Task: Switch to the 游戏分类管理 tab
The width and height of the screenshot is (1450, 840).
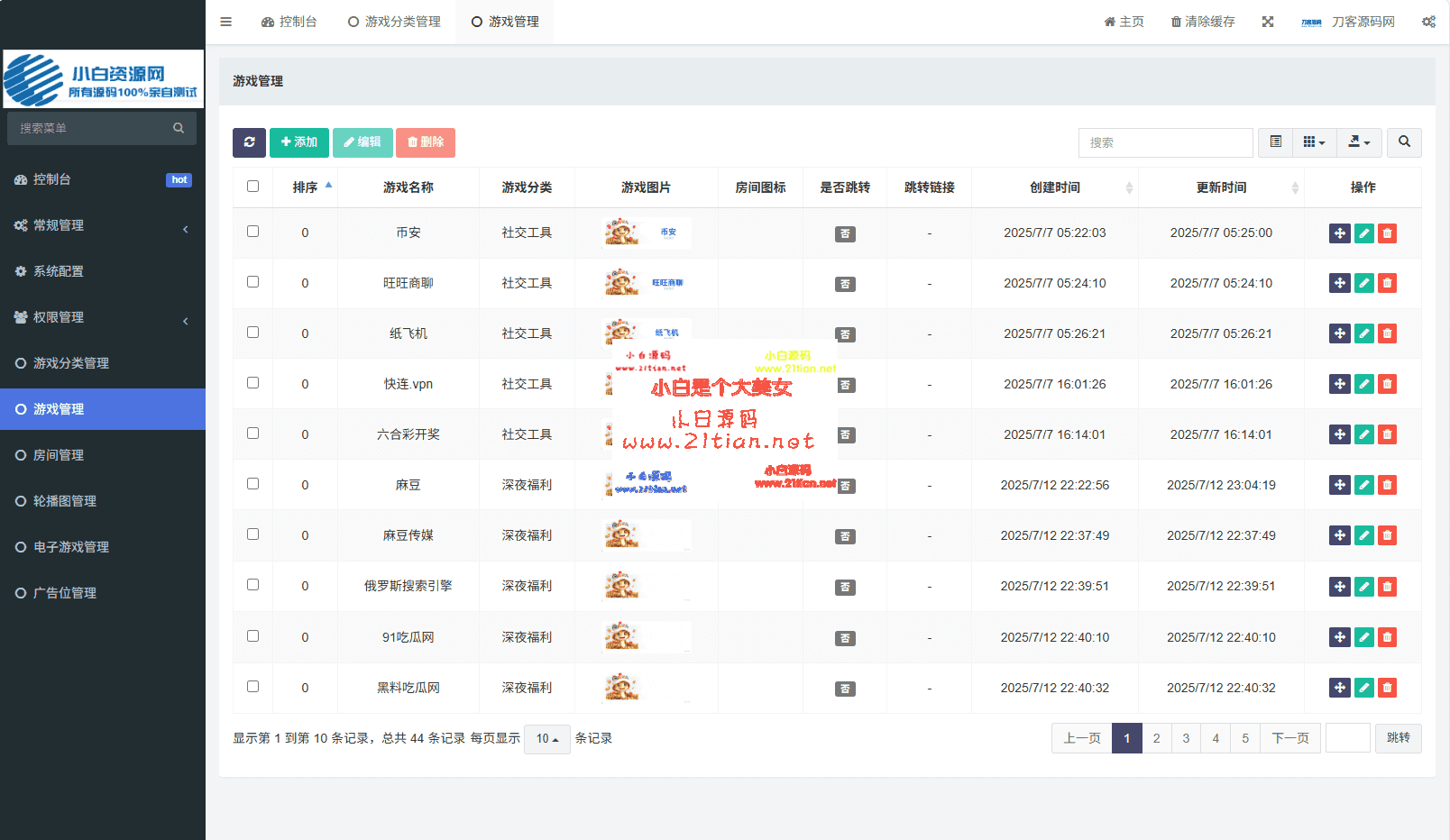Action: 395,22
